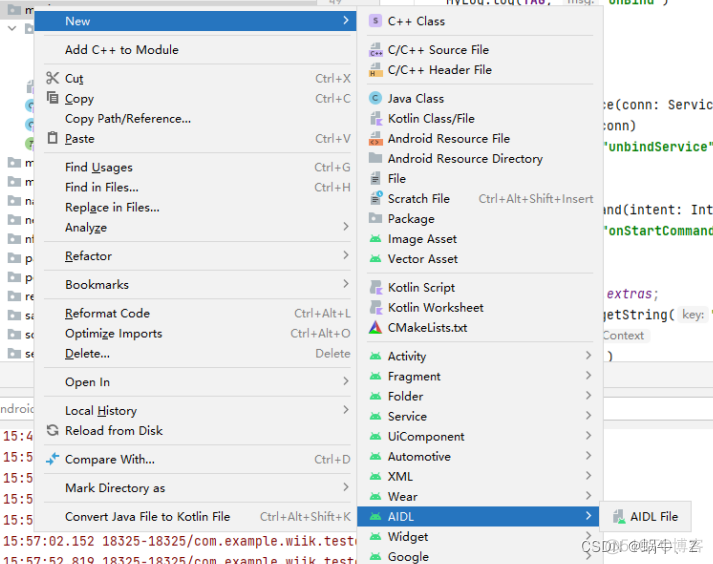Click Copy Path/Reference menu entry
The height and width of the screenshot is (564, 713).
coord(127,119)
